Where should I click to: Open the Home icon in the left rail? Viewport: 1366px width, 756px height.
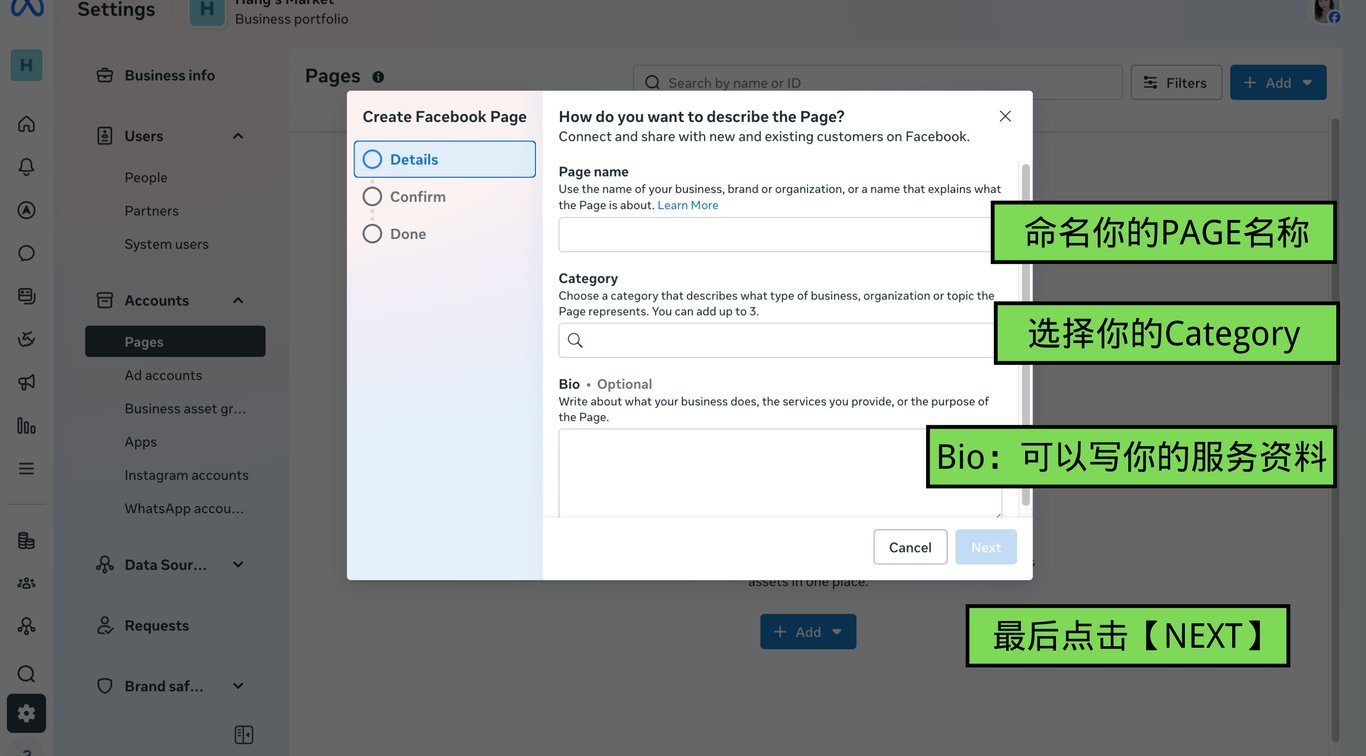point(26,124)
